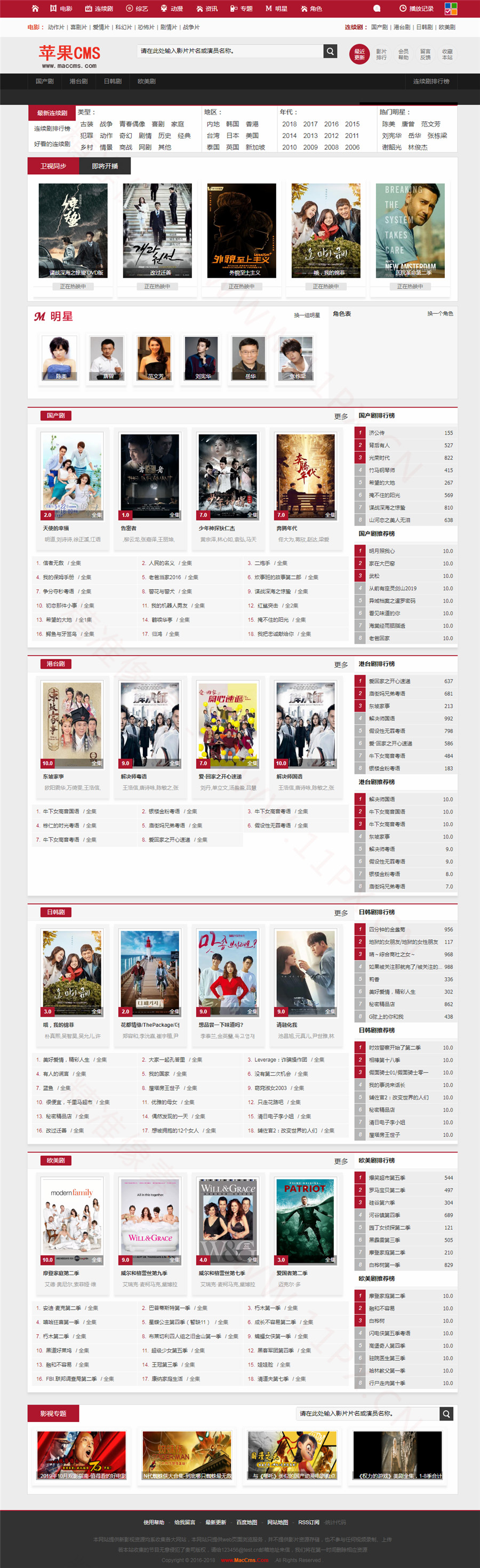Open the 权力的游戏 topic thumbnail

pyautogui.click(x=398, y=1456)
